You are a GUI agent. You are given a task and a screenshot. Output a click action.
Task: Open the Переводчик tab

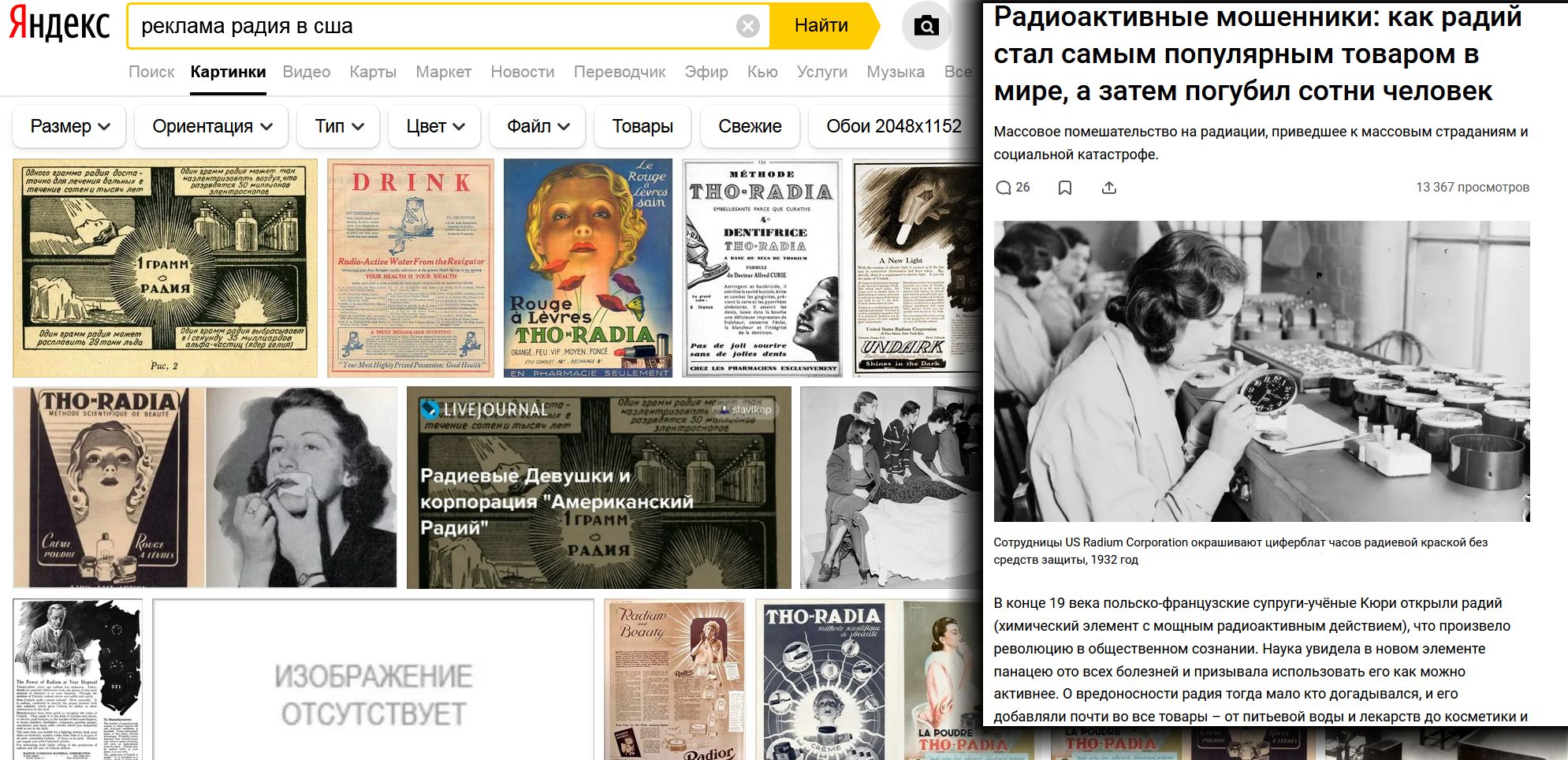[620, 72]
